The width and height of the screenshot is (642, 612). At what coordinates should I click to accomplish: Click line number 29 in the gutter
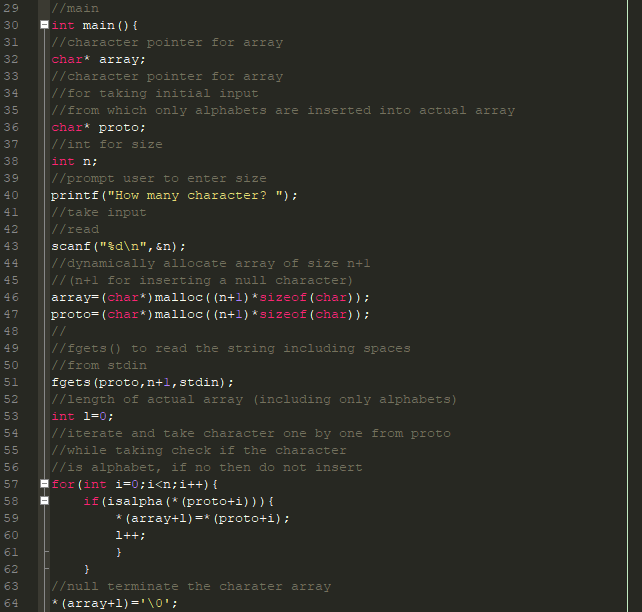[x=13, y=8]
